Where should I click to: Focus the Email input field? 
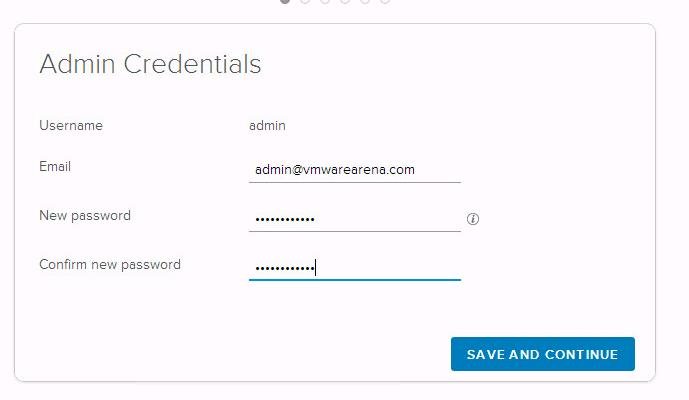pos(354,170)
